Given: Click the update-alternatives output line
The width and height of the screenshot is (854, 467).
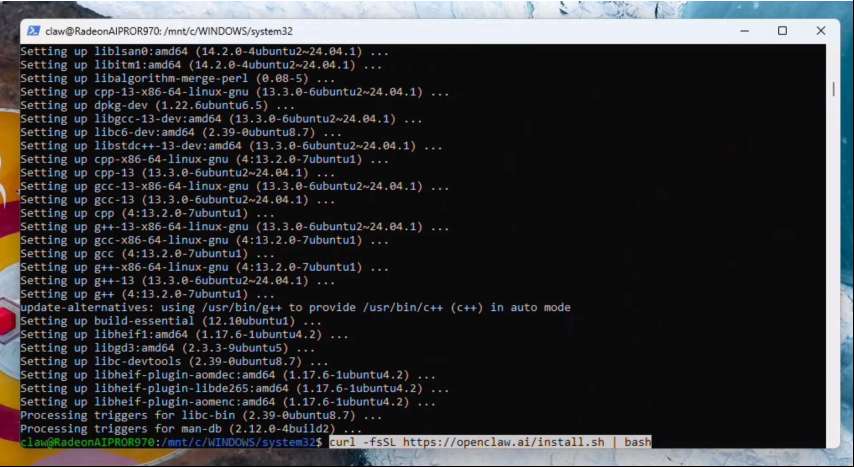Looking at the screenshot, I should 295,307.
